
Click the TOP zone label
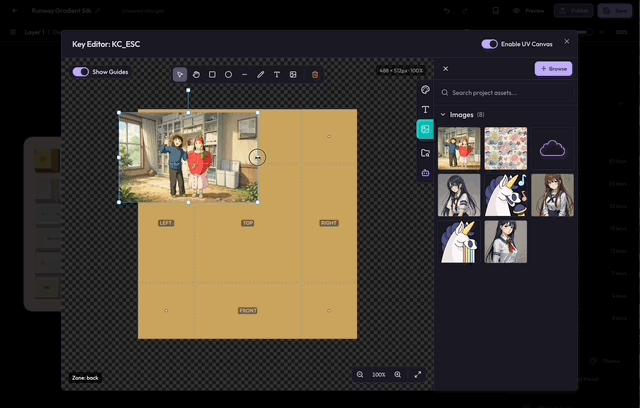pos(248,223)
